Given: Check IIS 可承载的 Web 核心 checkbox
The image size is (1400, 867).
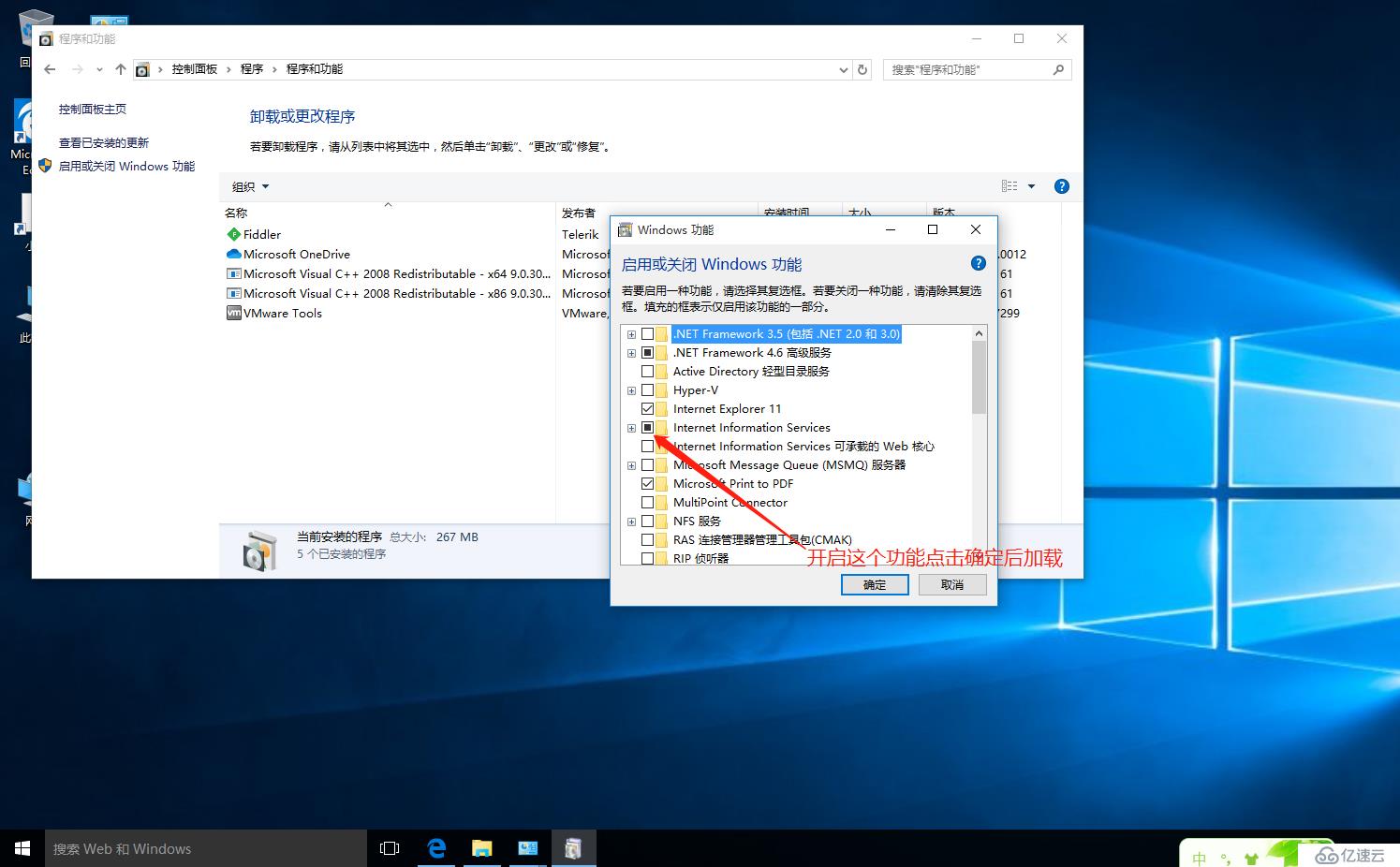Looking at the screenshot, I should pos(647,447).
